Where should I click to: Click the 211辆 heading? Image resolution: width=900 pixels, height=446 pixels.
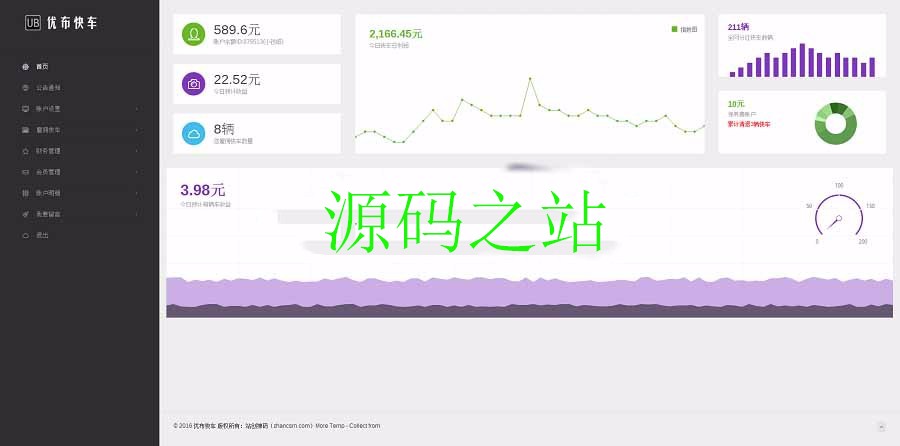738,27
